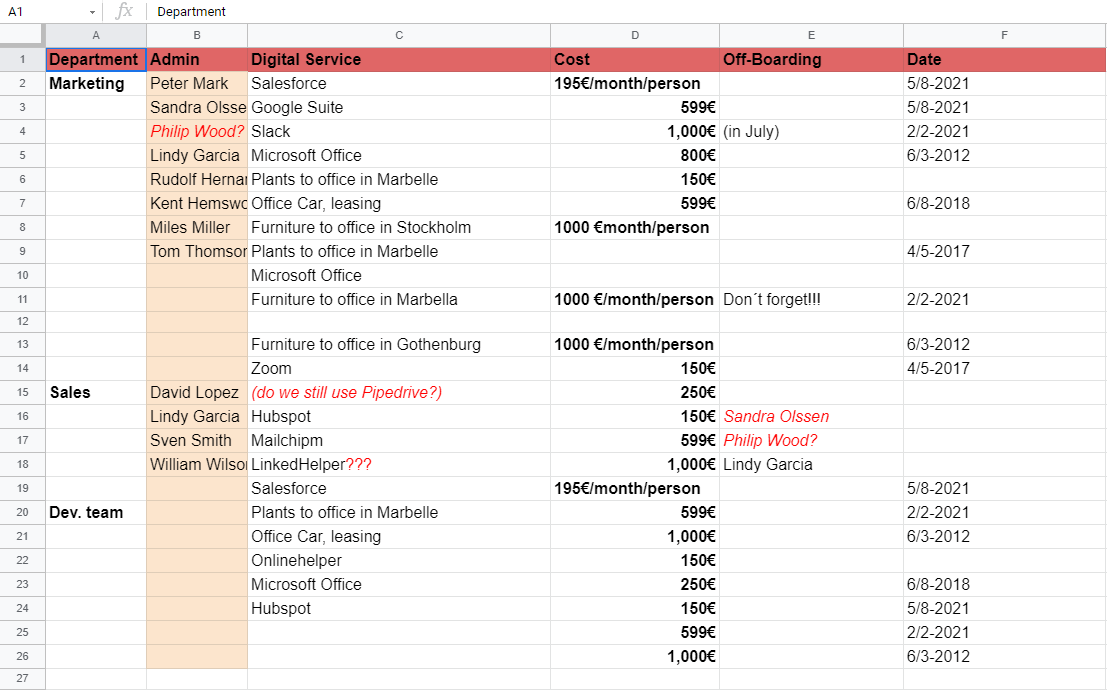Select row 1 header number
Screen dimensions: 1107x690
23,59
